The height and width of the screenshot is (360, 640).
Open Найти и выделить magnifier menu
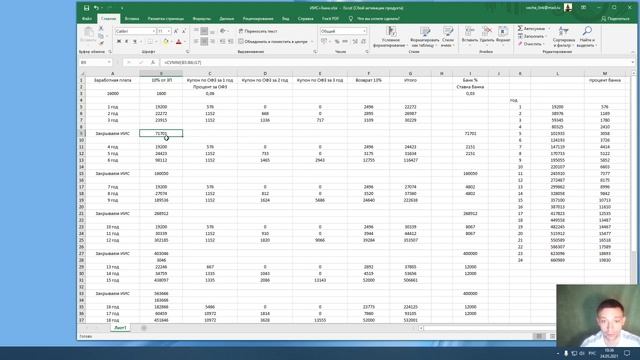[x=587, y=37]
